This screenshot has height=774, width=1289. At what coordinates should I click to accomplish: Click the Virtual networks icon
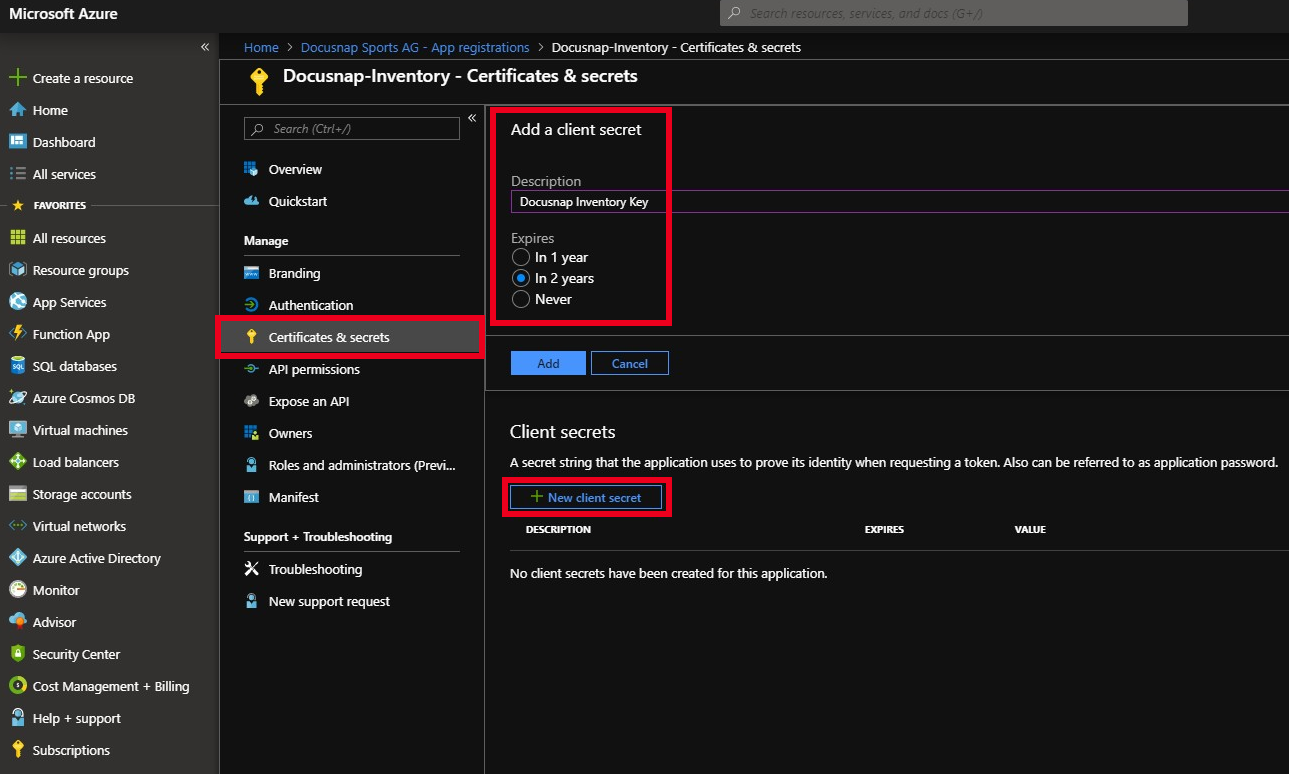click(17, 526)
